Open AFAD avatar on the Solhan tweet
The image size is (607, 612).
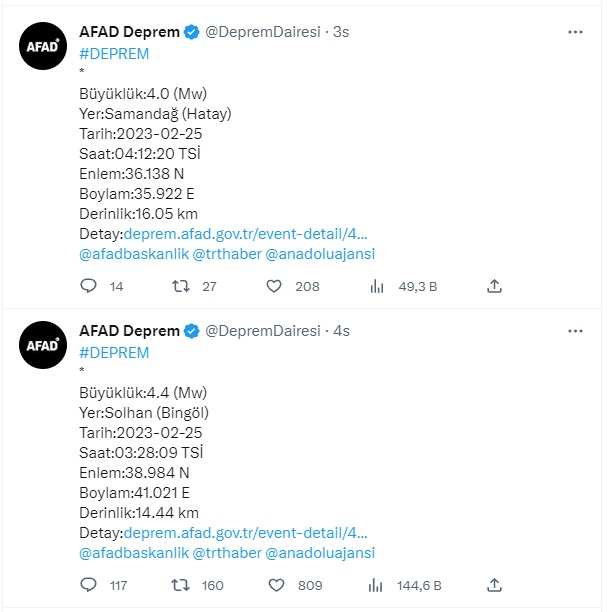[44, 345]
